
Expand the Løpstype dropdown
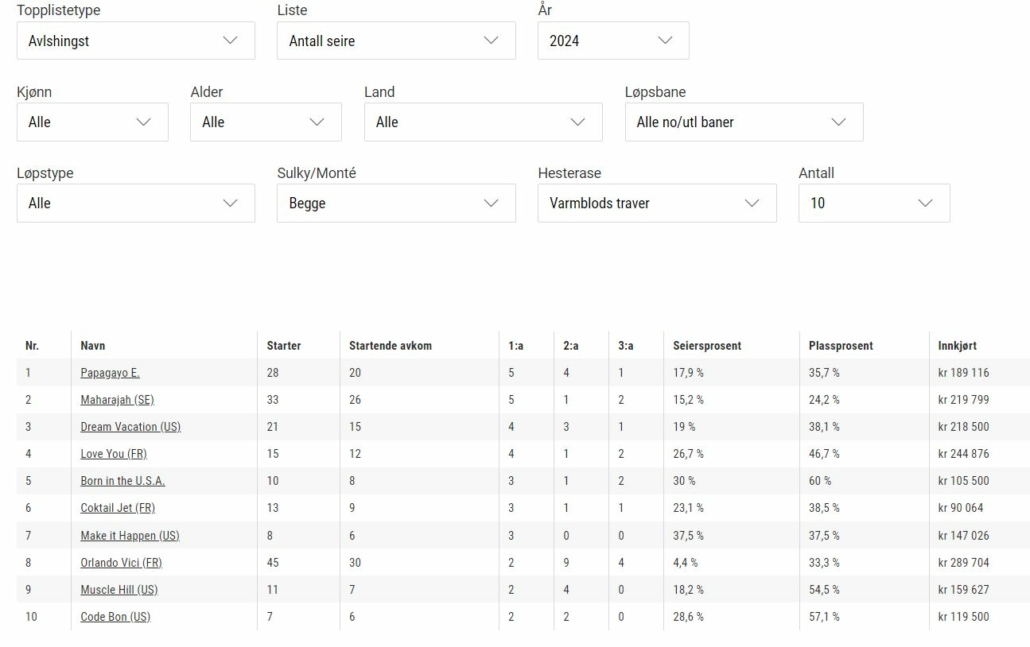coord(136,203)
